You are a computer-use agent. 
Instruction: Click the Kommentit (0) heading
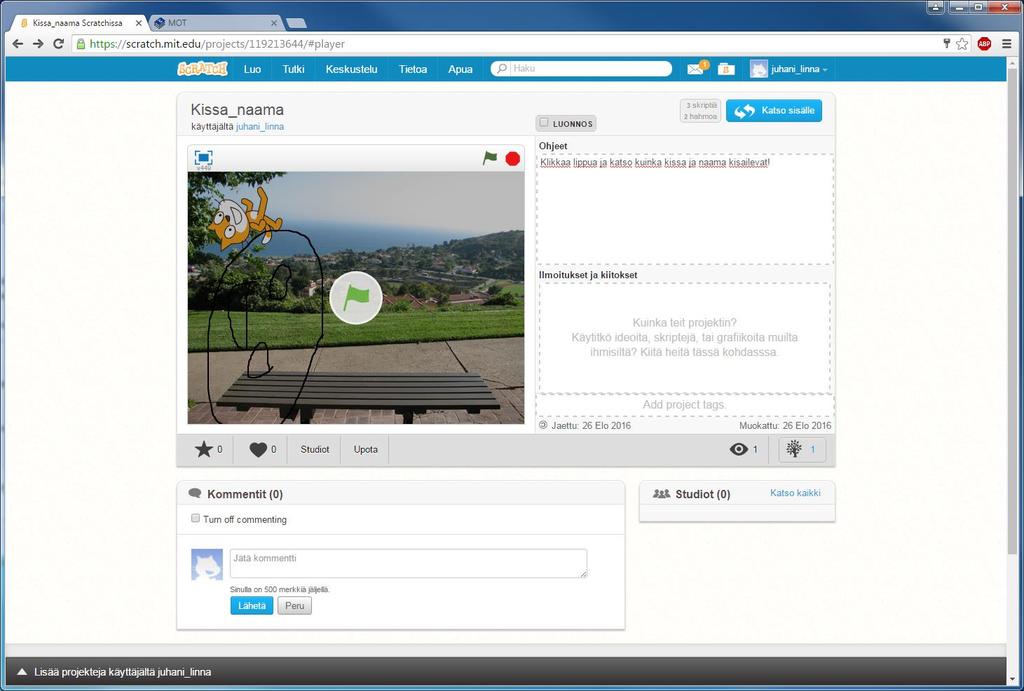245,494
